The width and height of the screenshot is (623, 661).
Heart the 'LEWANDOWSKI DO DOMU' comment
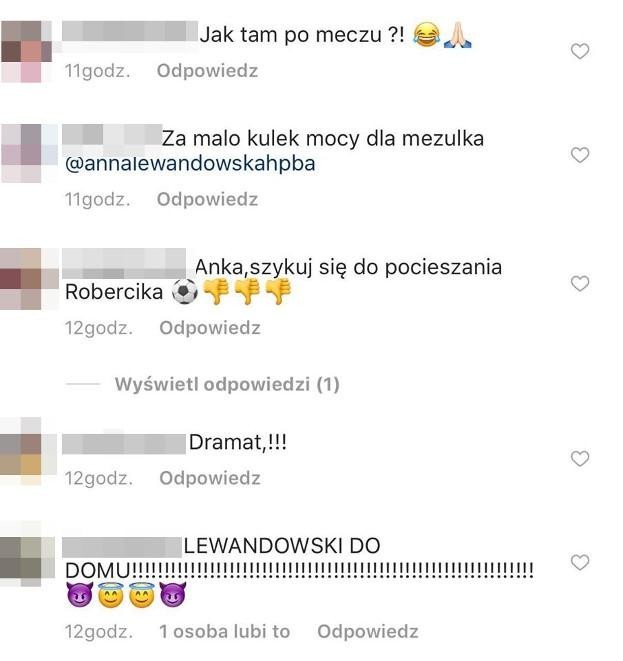(x=580, y=562)
